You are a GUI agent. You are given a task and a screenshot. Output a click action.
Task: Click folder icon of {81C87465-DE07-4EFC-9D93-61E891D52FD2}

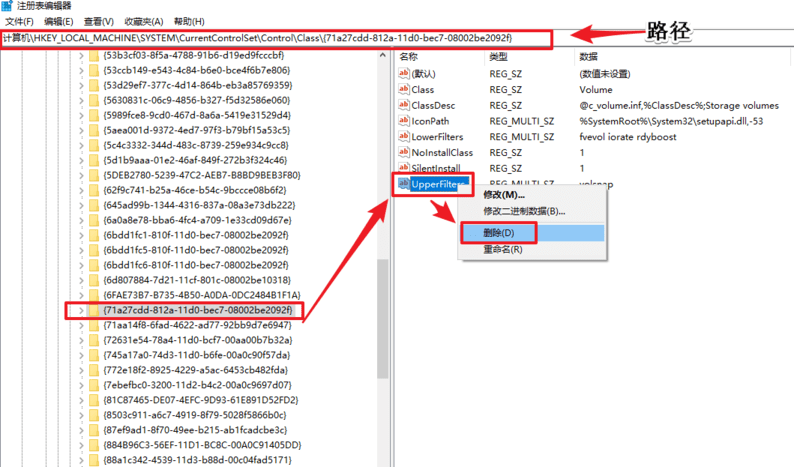click(x=94, y=400)
